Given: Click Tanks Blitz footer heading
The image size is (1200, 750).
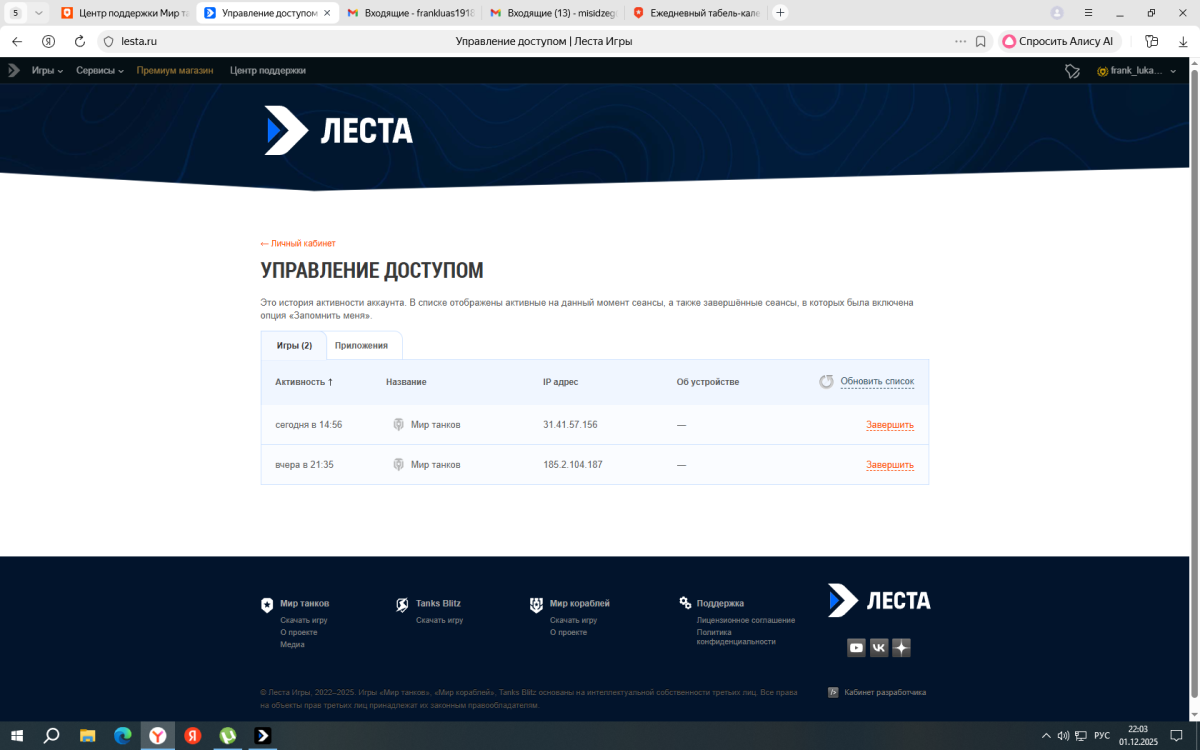Looking at the screenshot, I should (438, 603).
